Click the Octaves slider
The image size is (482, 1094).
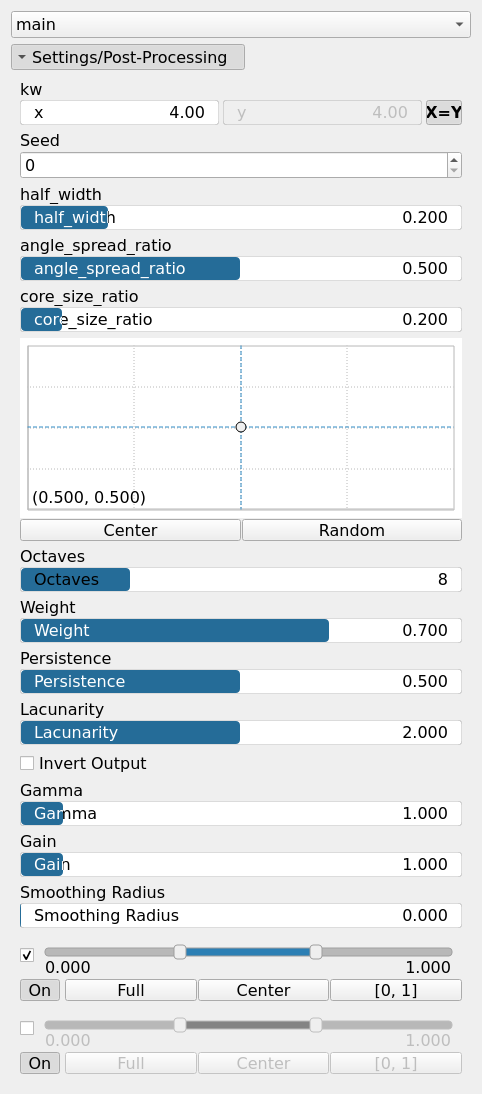(241, 580)
